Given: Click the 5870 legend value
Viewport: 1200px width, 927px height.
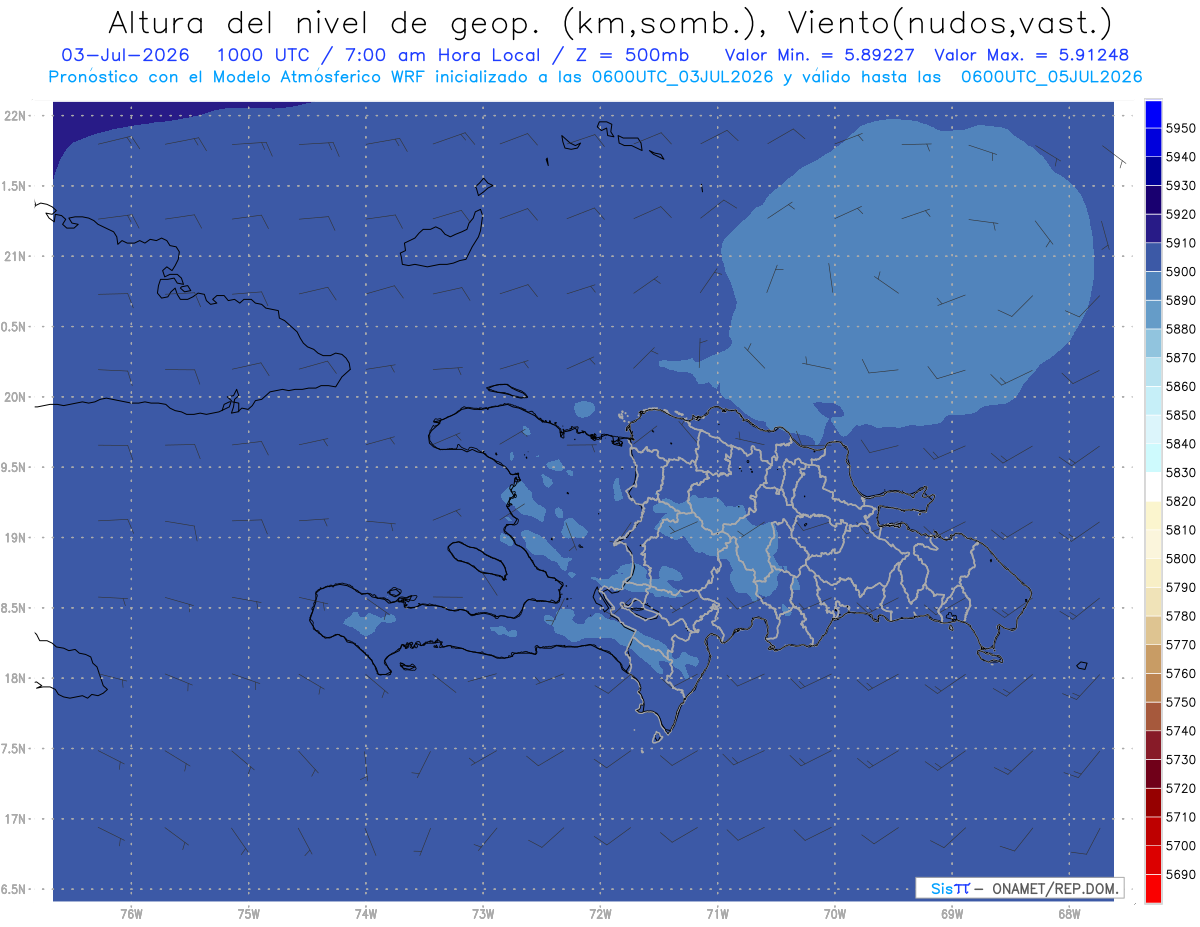Looking at the screenshot, I should [x=1180, y=358].
